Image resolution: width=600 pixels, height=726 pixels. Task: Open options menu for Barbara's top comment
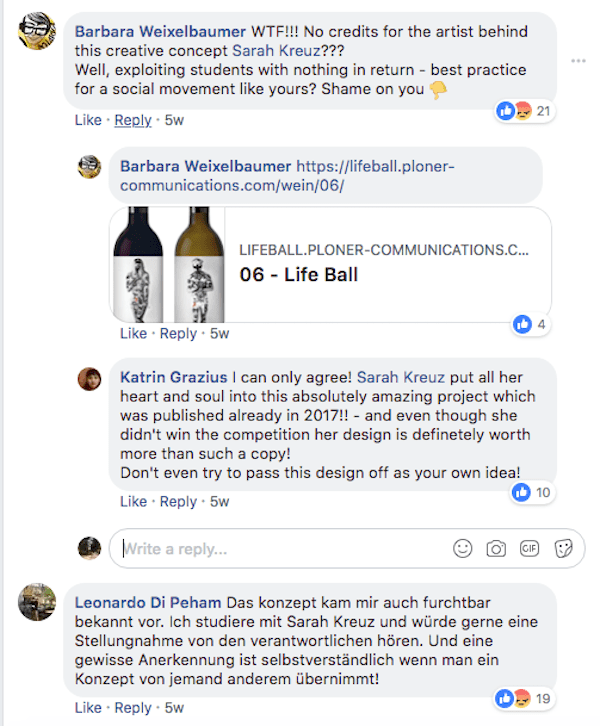578,61
